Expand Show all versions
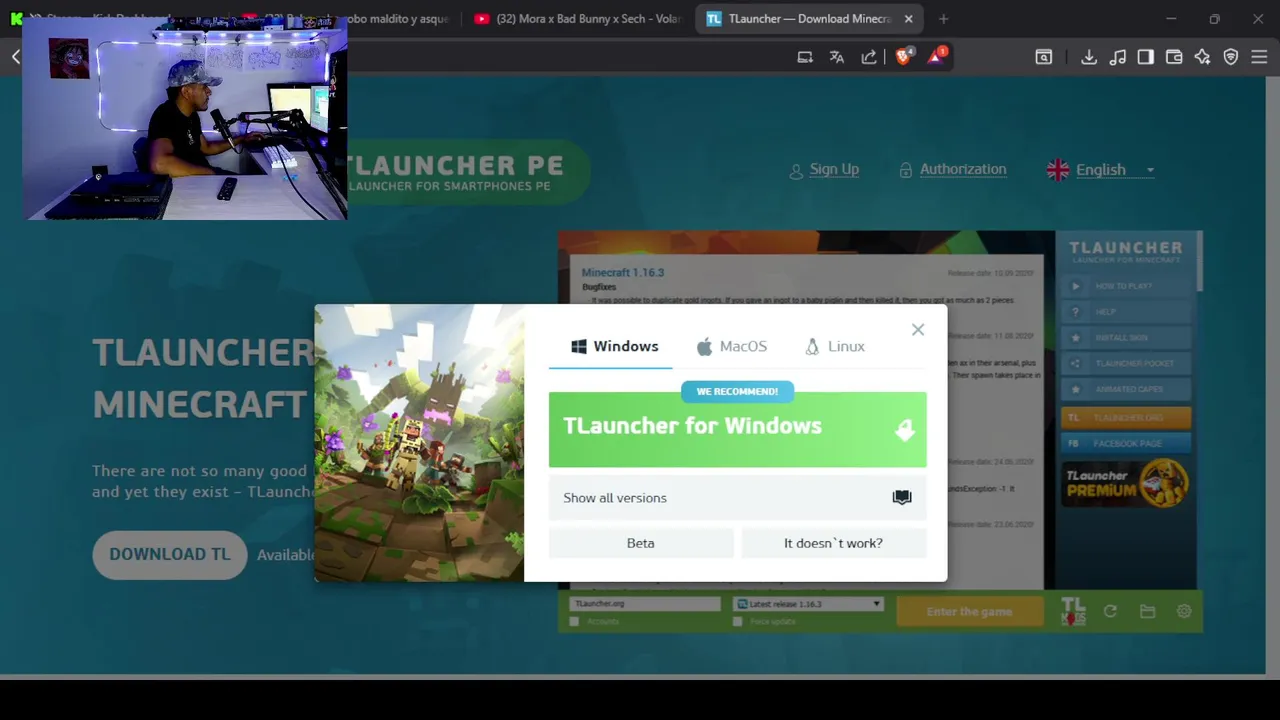 737,498
